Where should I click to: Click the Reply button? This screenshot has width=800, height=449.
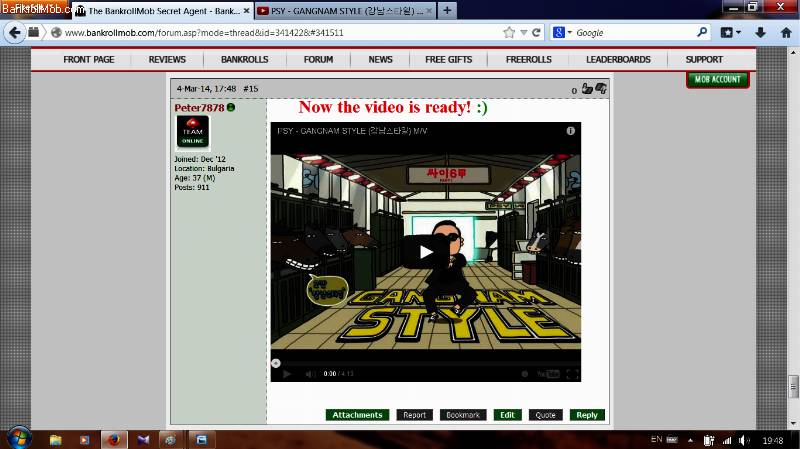pyautogui.click(x=587, y=415)
